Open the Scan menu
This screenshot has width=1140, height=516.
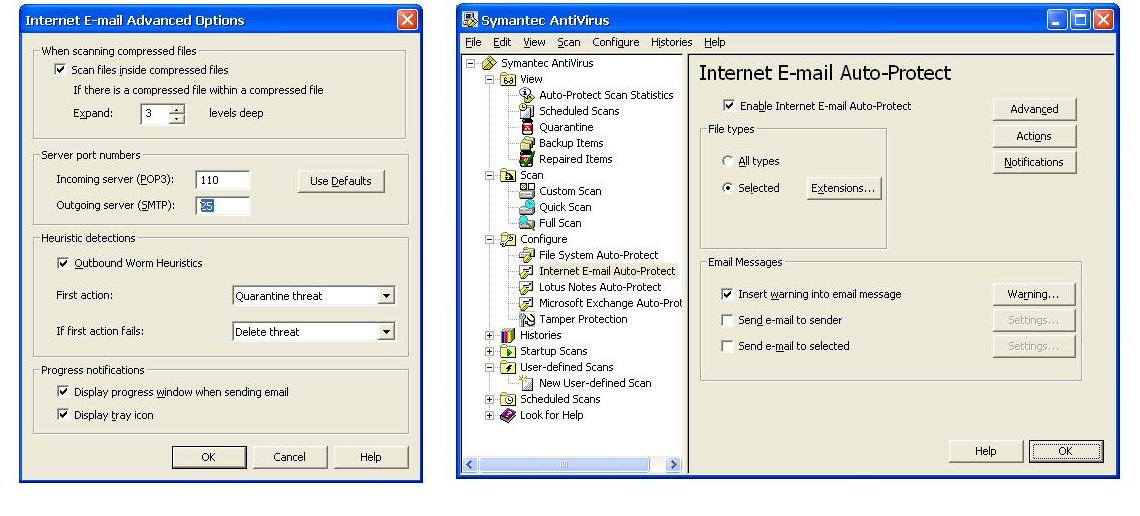(569, 42)
